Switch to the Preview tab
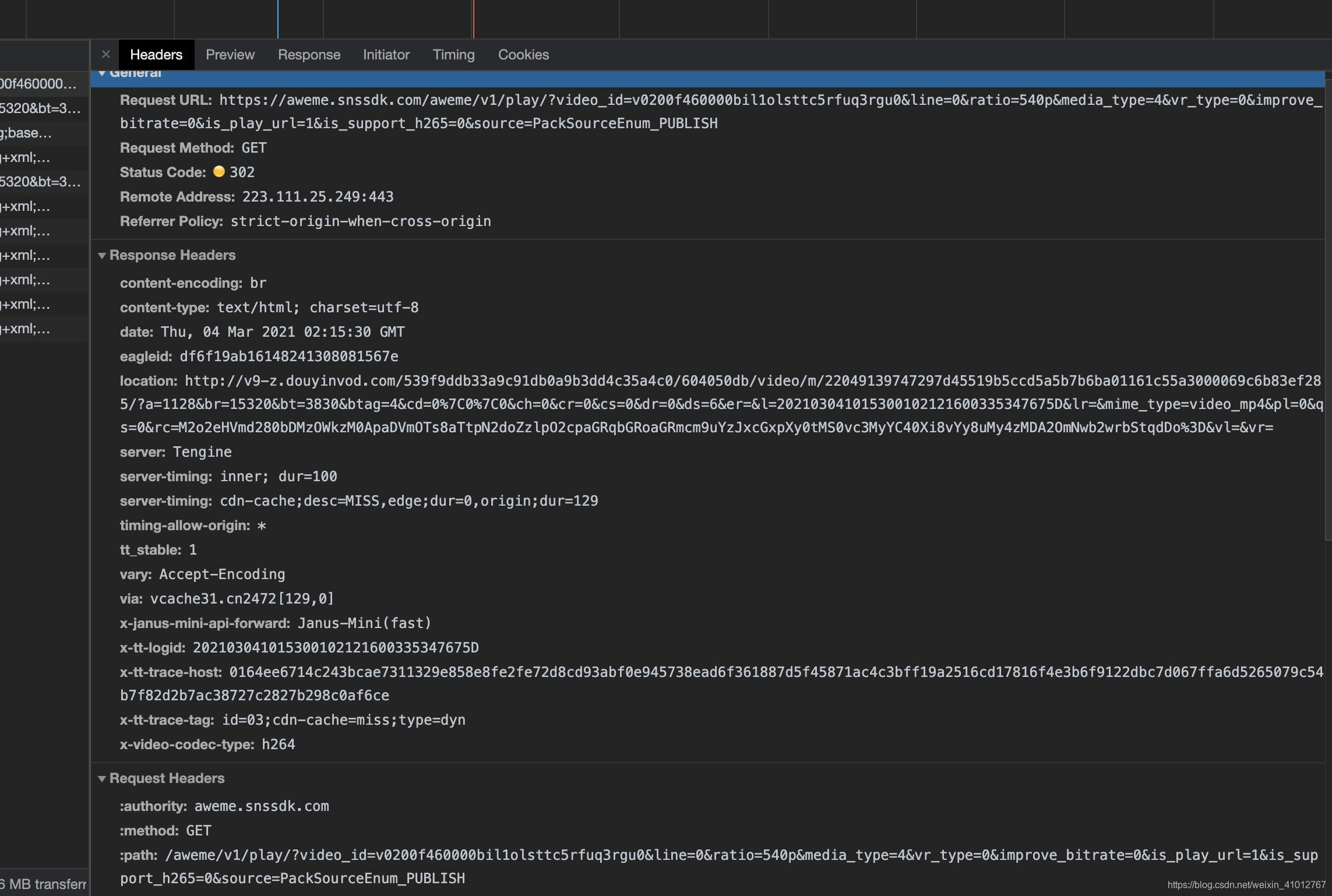1332x896 pixels. [230, 55]
